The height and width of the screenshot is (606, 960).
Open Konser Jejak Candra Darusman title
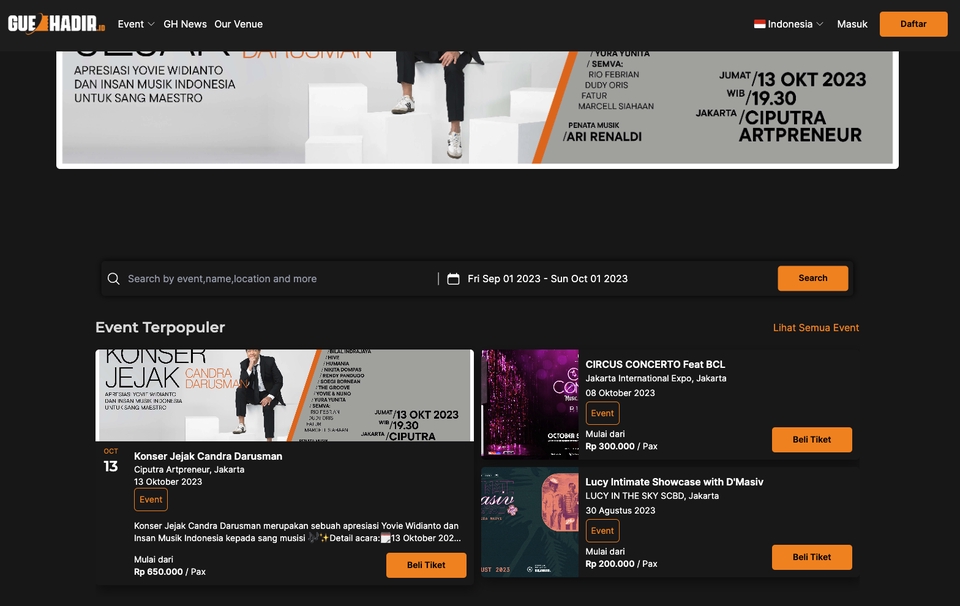tap(208, 456)
